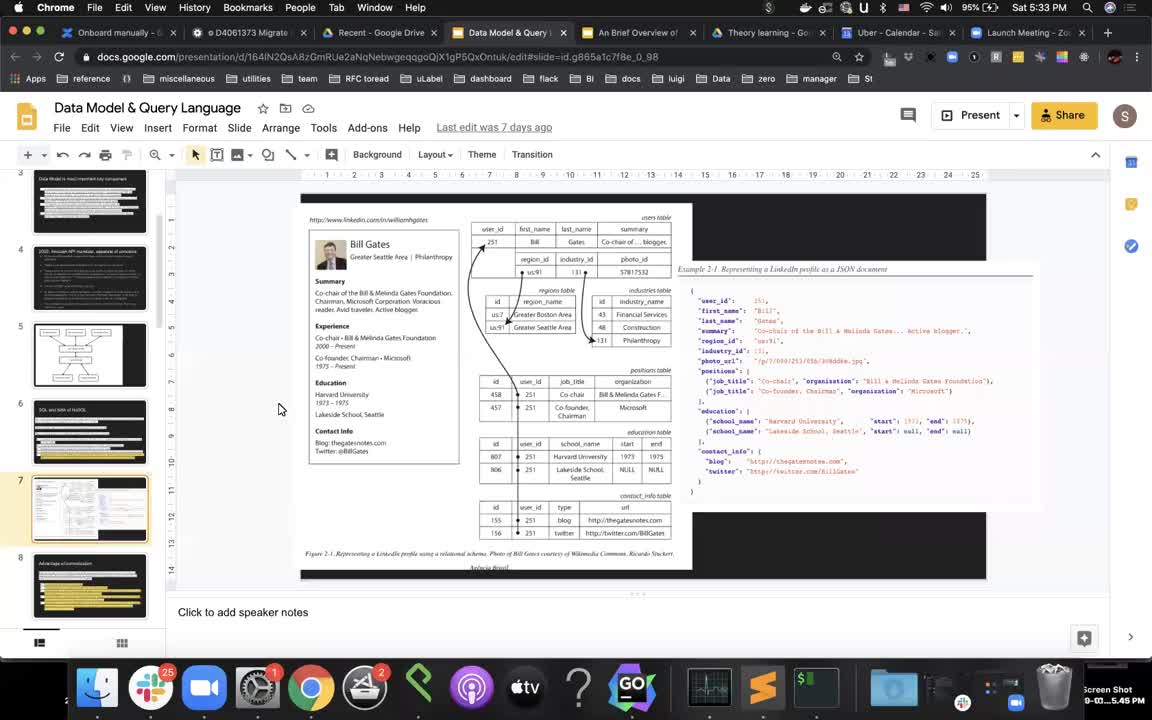Open the dashboard bookmarks folder
Image resolution: width=1152 pixels, height=720 pixels.
484,79
